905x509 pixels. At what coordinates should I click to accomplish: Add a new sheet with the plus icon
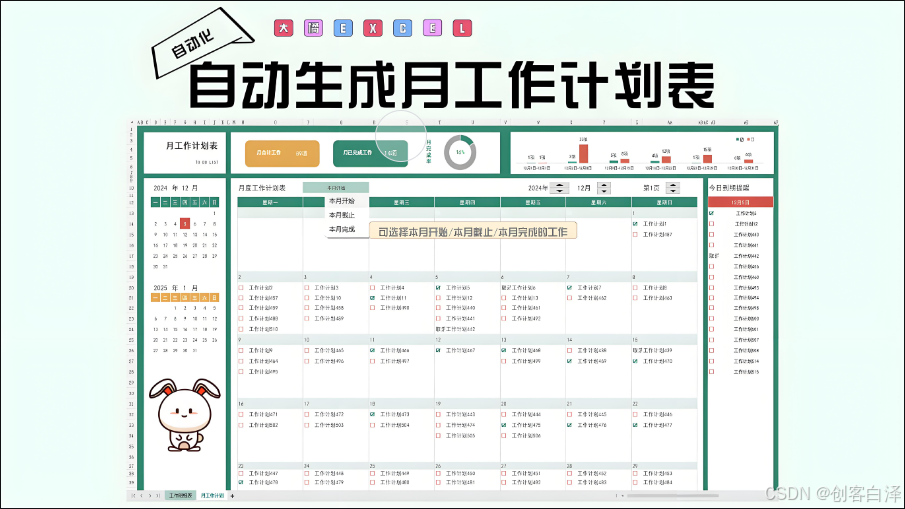coord(233,496)
